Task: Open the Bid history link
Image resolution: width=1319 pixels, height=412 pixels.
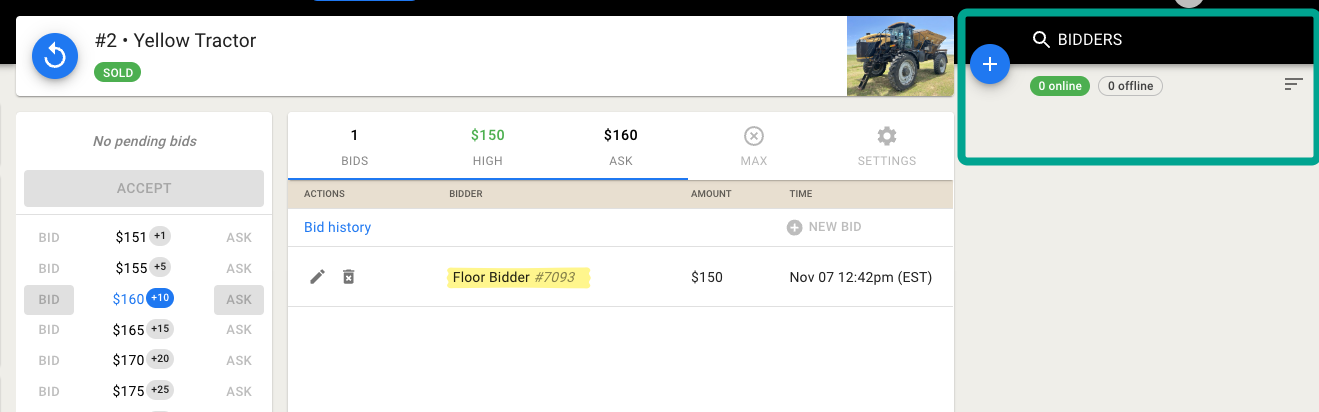Action: pyautogui.click(x=337, y=227)
